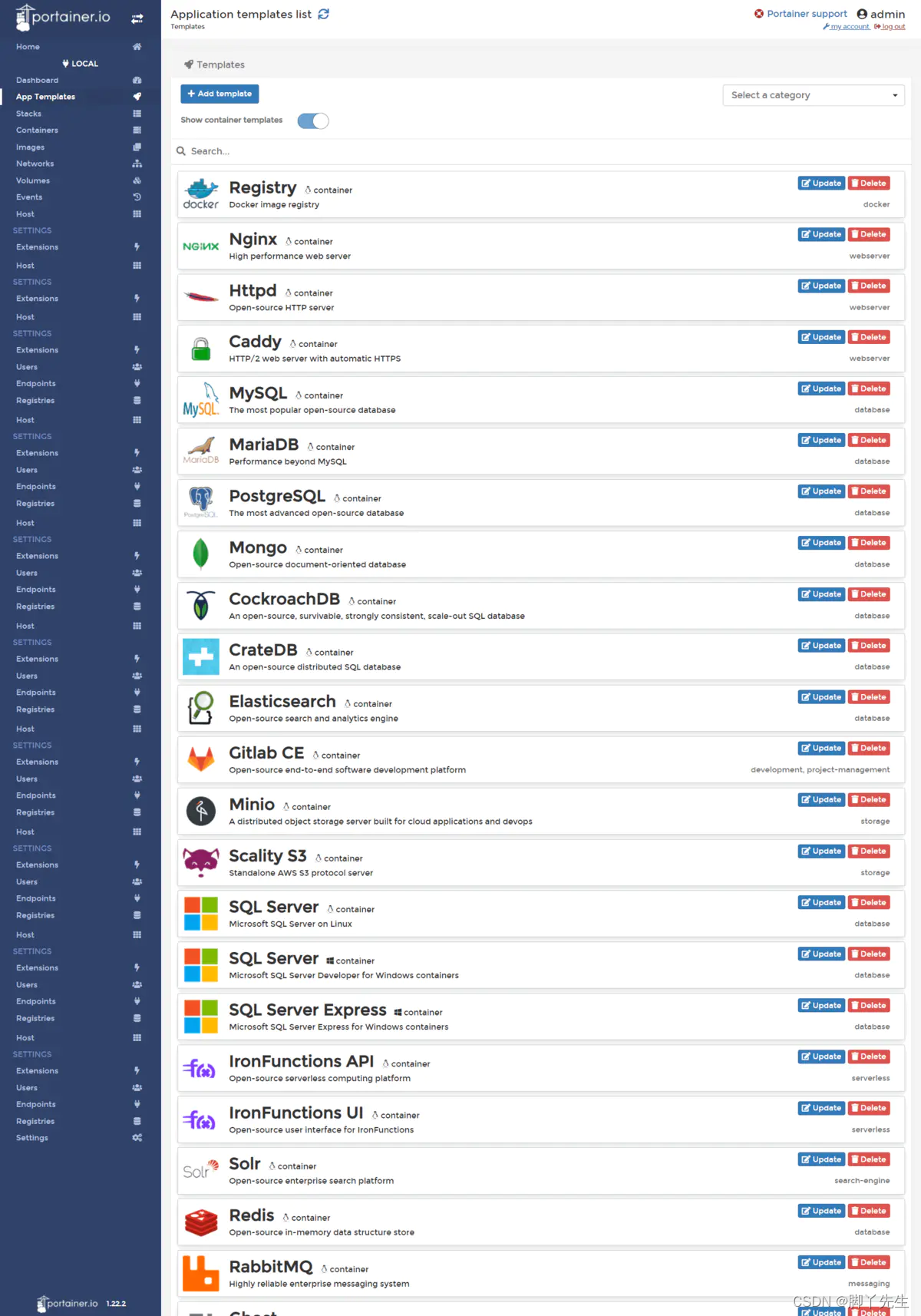Click the MySQL dolphin logo

(x=201, y=400)
